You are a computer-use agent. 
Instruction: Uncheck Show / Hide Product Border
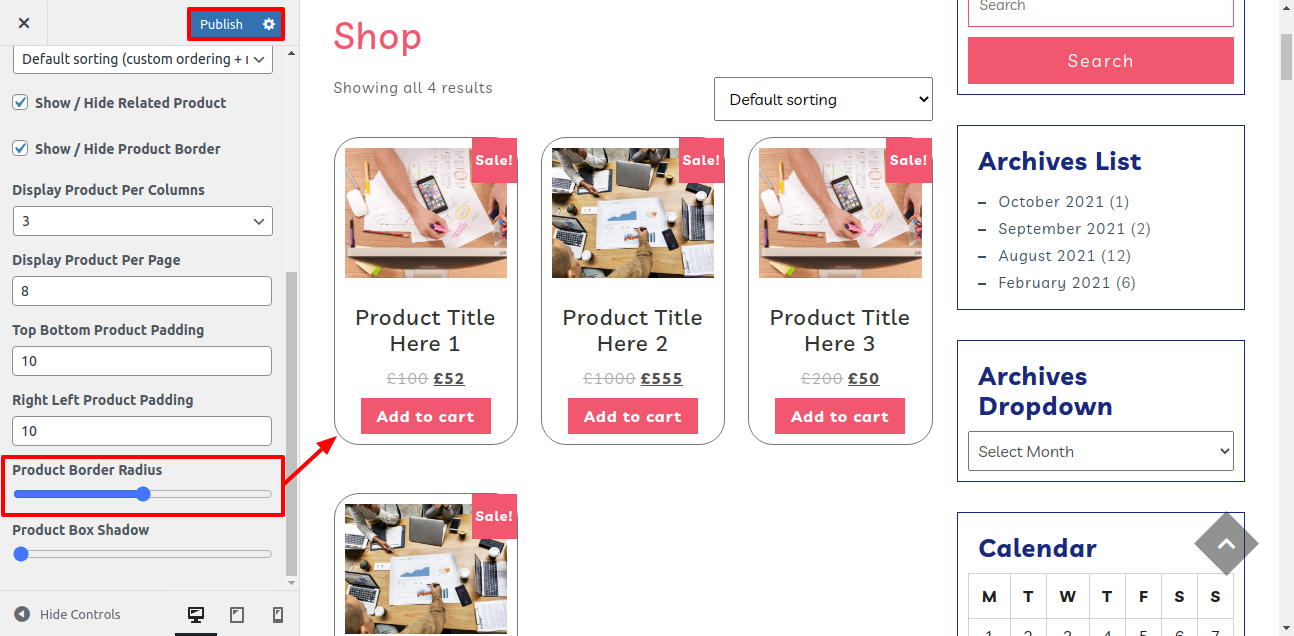pos(20,148)
